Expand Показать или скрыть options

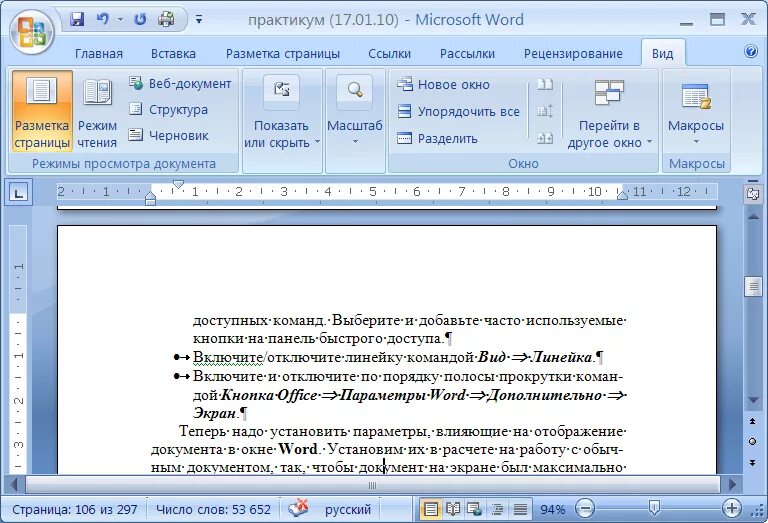tap(282, 113)
